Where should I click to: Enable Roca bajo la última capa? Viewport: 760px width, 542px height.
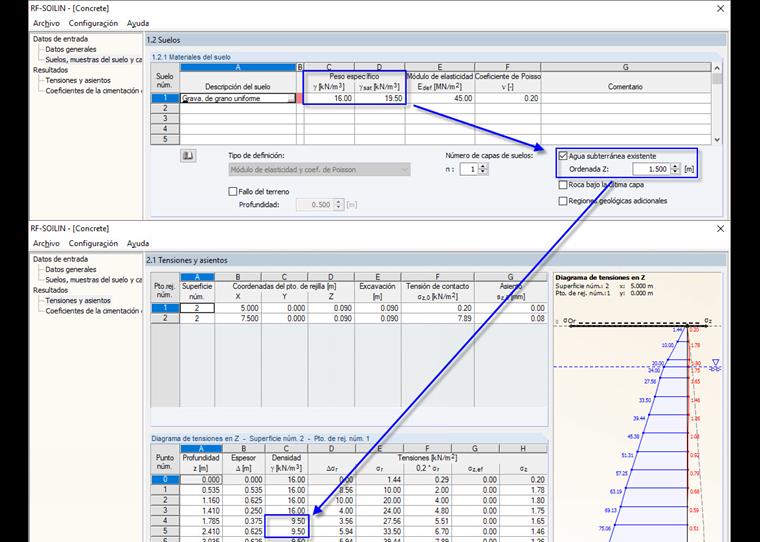[563, 185]
